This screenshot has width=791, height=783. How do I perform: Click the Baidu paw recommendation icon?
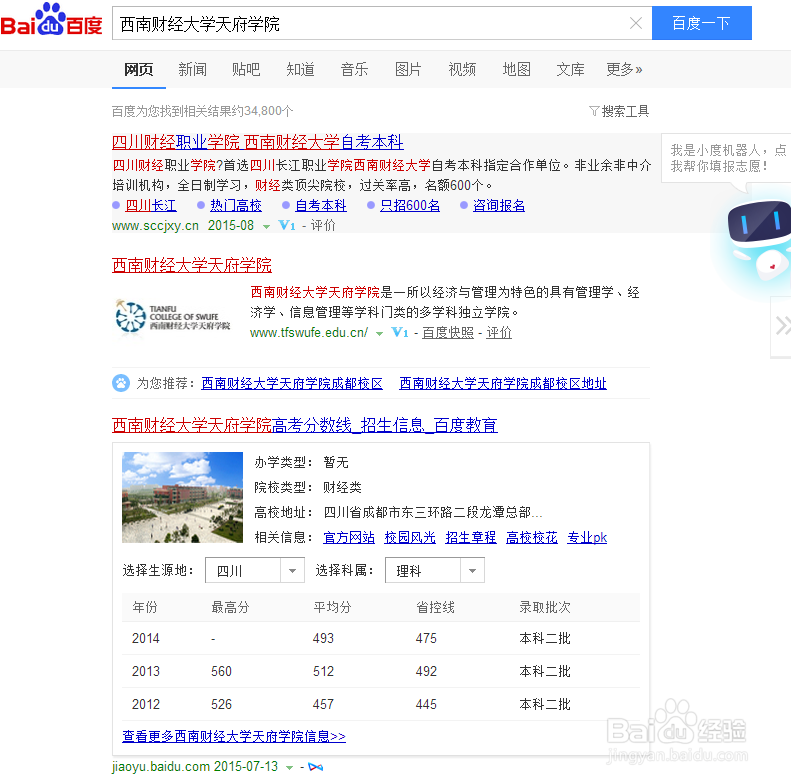pos(121,383)
